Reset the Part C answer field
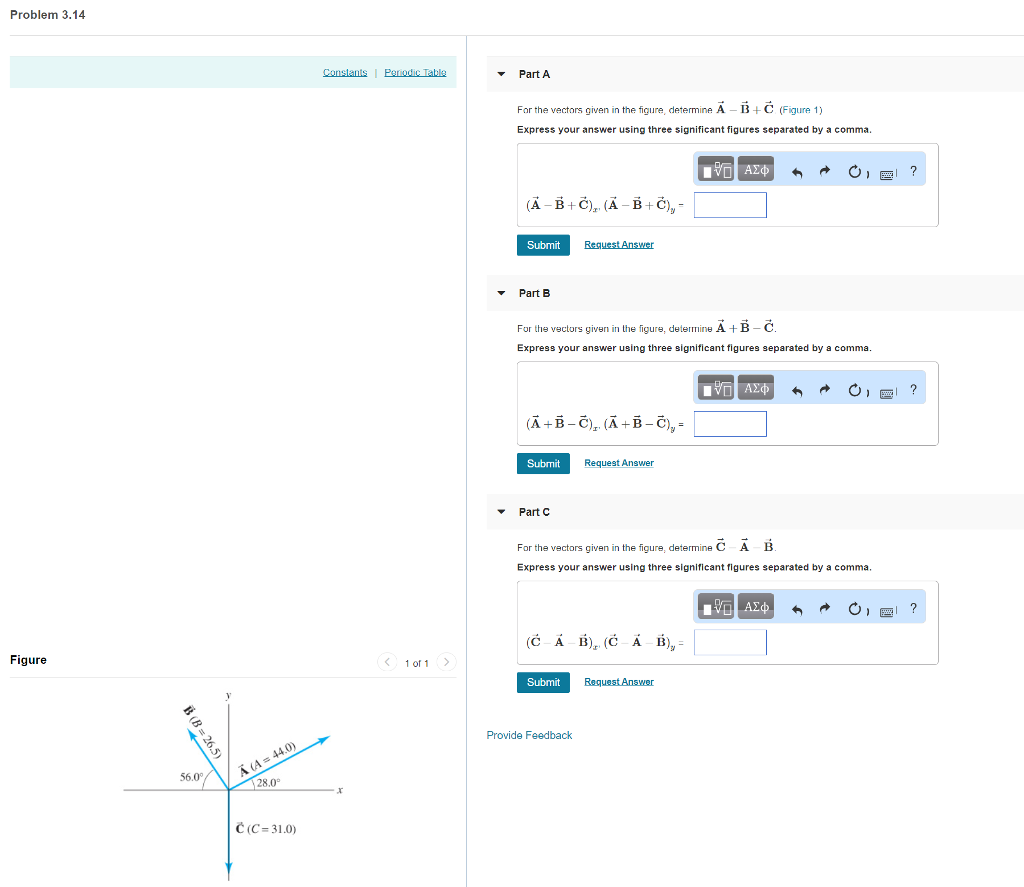The width and height of the screenshot is (1024, 887). coord(855,609)
